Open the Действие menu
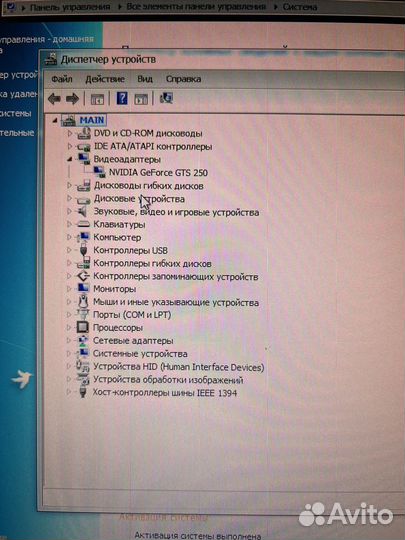Image resolution: width=405 pixels, height=540 pixels. coord(105,79)
